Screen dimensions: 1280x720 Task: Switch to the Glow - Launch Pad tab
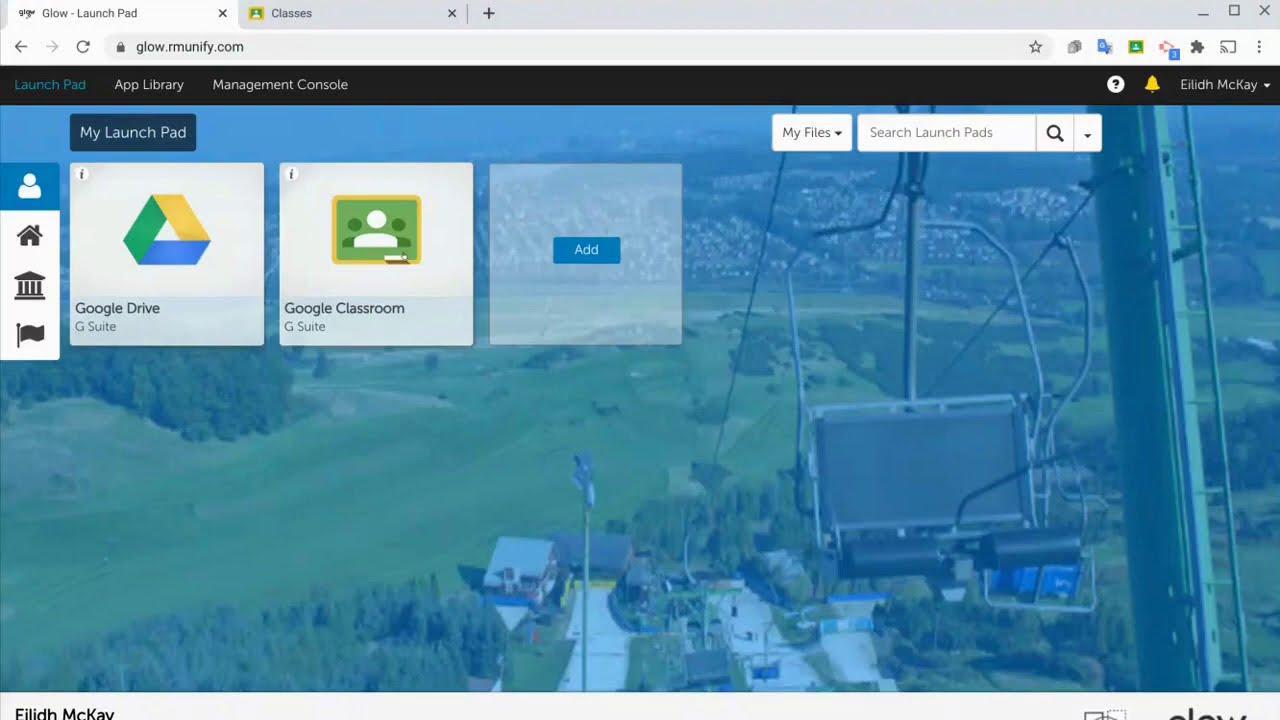(x=120, y=14)
